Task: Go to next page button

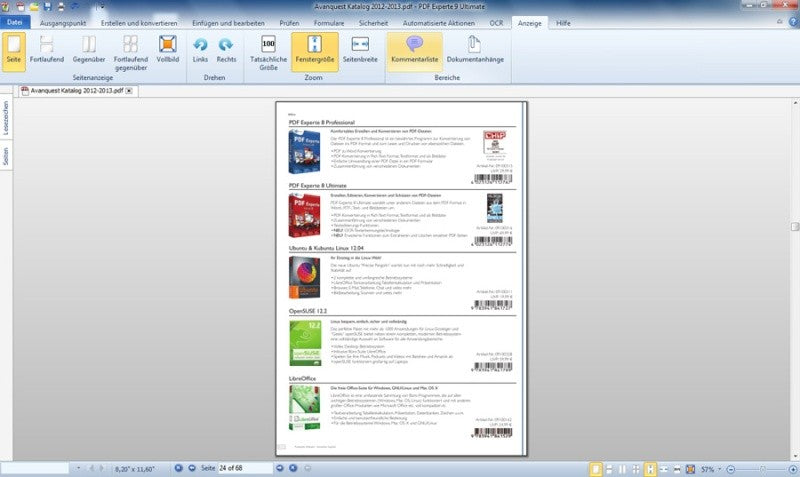Action: point(280,468)
